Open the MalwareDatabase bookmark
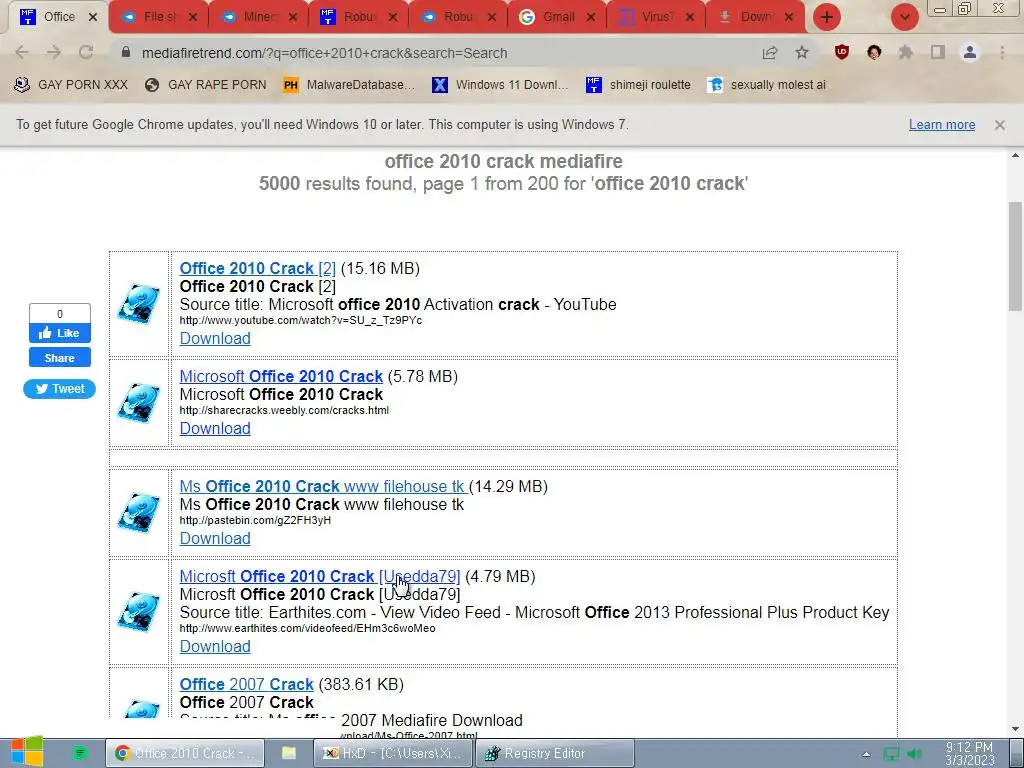1024x768 pixels. [349, 85]
